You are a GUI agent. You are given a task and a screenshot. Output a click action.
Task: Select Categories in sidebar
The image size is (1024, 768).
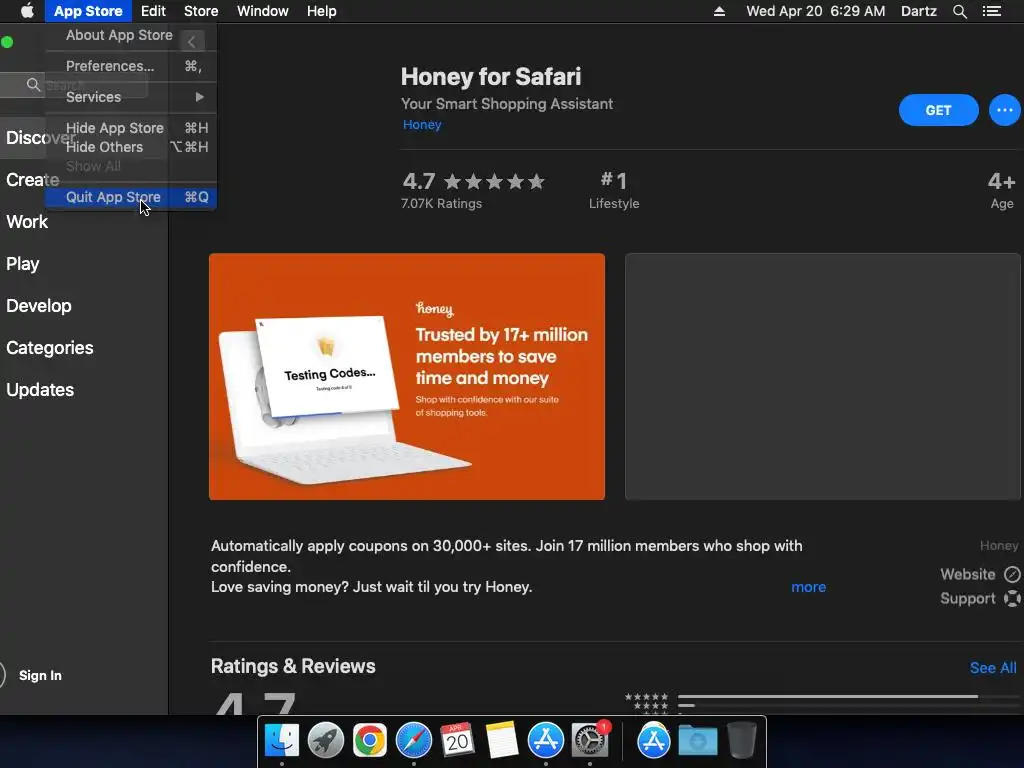[50, 347]
